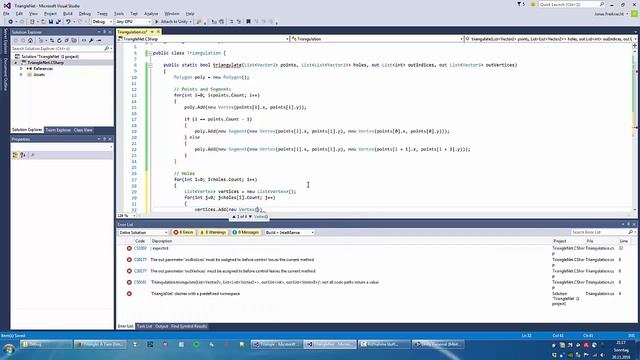Expand the References node
The height and width of the screenshot is (360, 640).
pyautogui.click(x=21, y=69)
